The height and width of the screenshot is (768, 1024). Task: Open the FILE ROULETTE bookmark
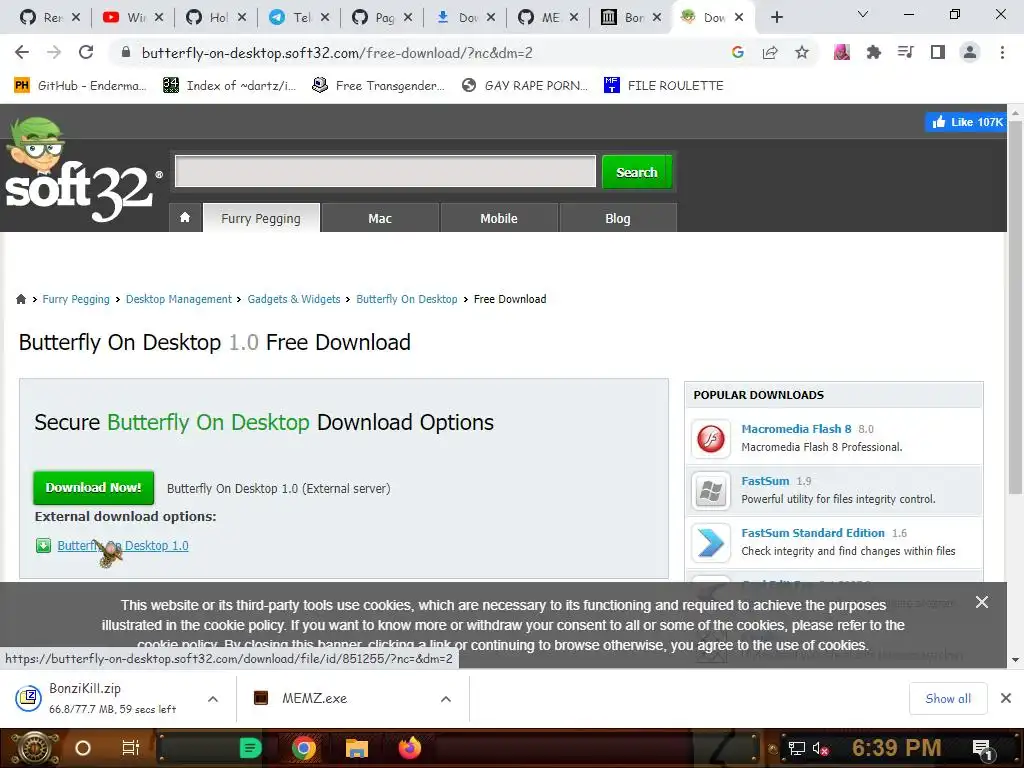click(664, 86)
